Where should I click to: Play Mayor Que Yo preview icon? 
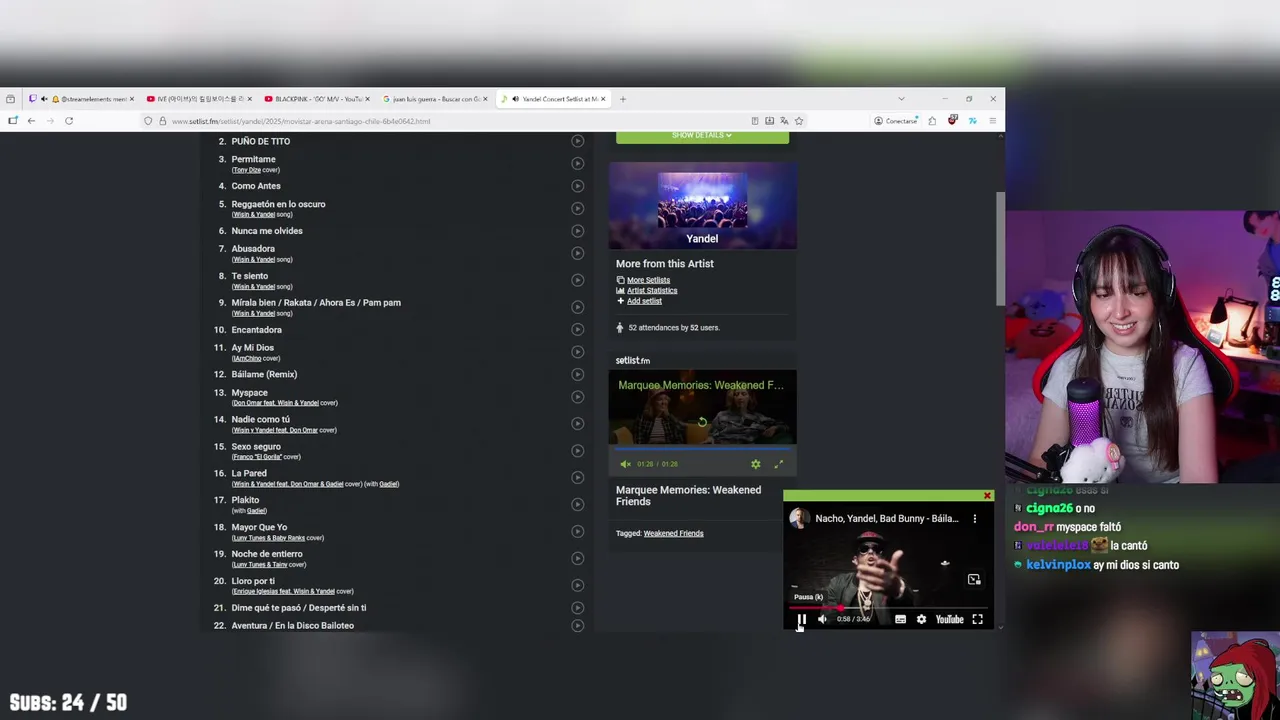click(577, 532)
